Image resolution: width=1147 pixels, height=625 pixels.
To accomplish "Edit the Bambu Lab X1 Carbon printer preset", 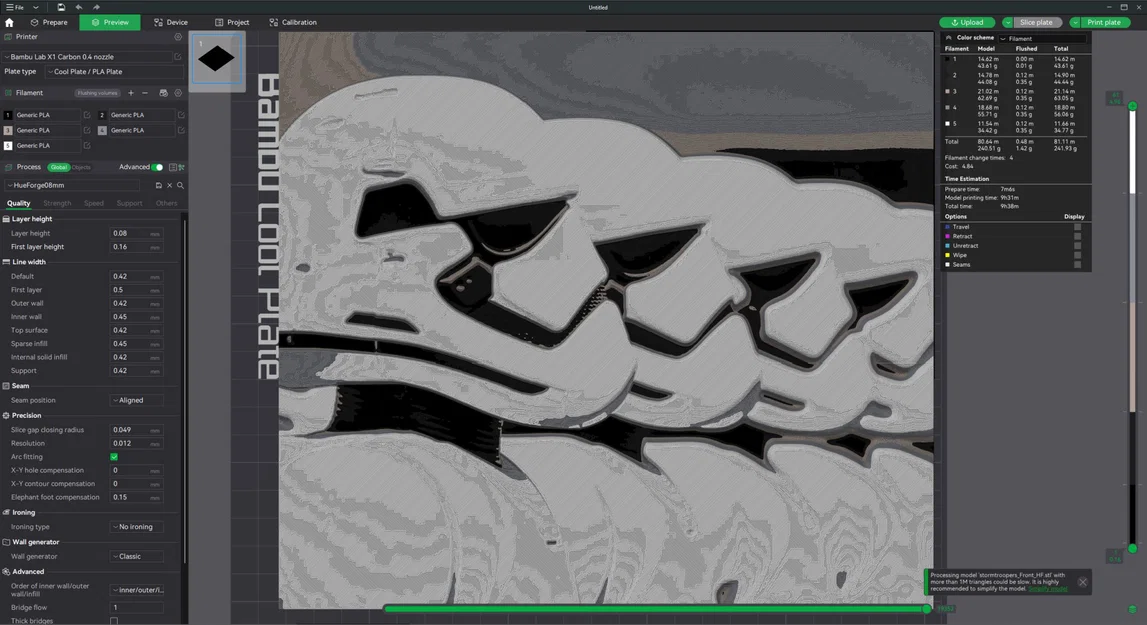I will 178,56.
